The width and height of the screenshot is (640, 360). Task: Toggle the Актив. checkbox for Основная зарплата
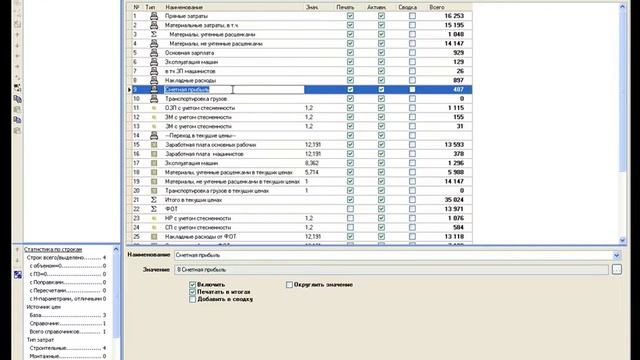coord(381,53)
